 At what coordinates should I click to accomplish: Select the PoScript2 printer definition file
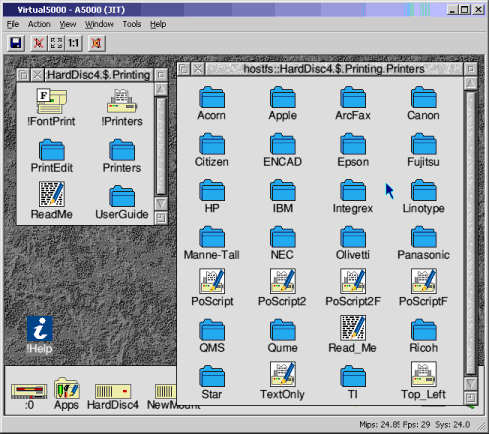coord(282,288)
